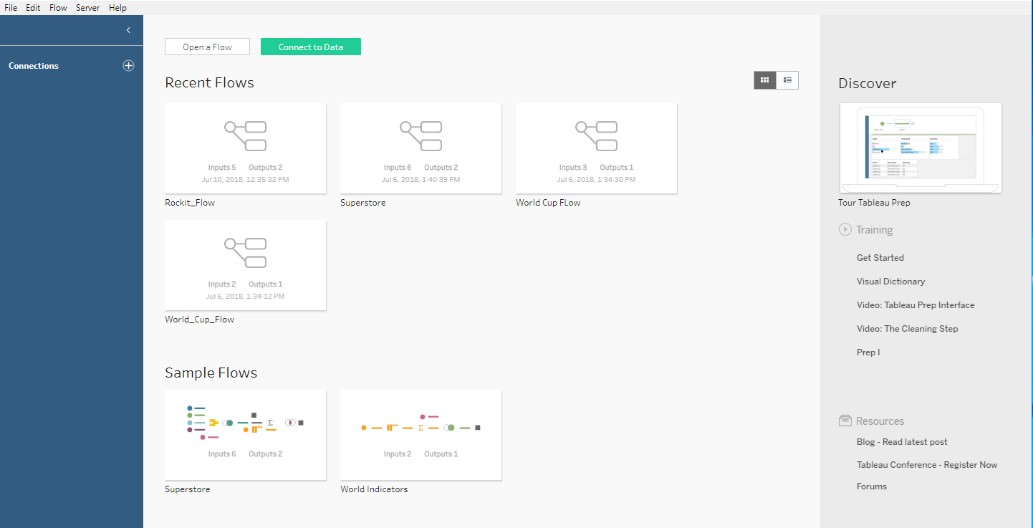Click the Discover heading
The image size is (1033, 528).
tap(867, 84)
